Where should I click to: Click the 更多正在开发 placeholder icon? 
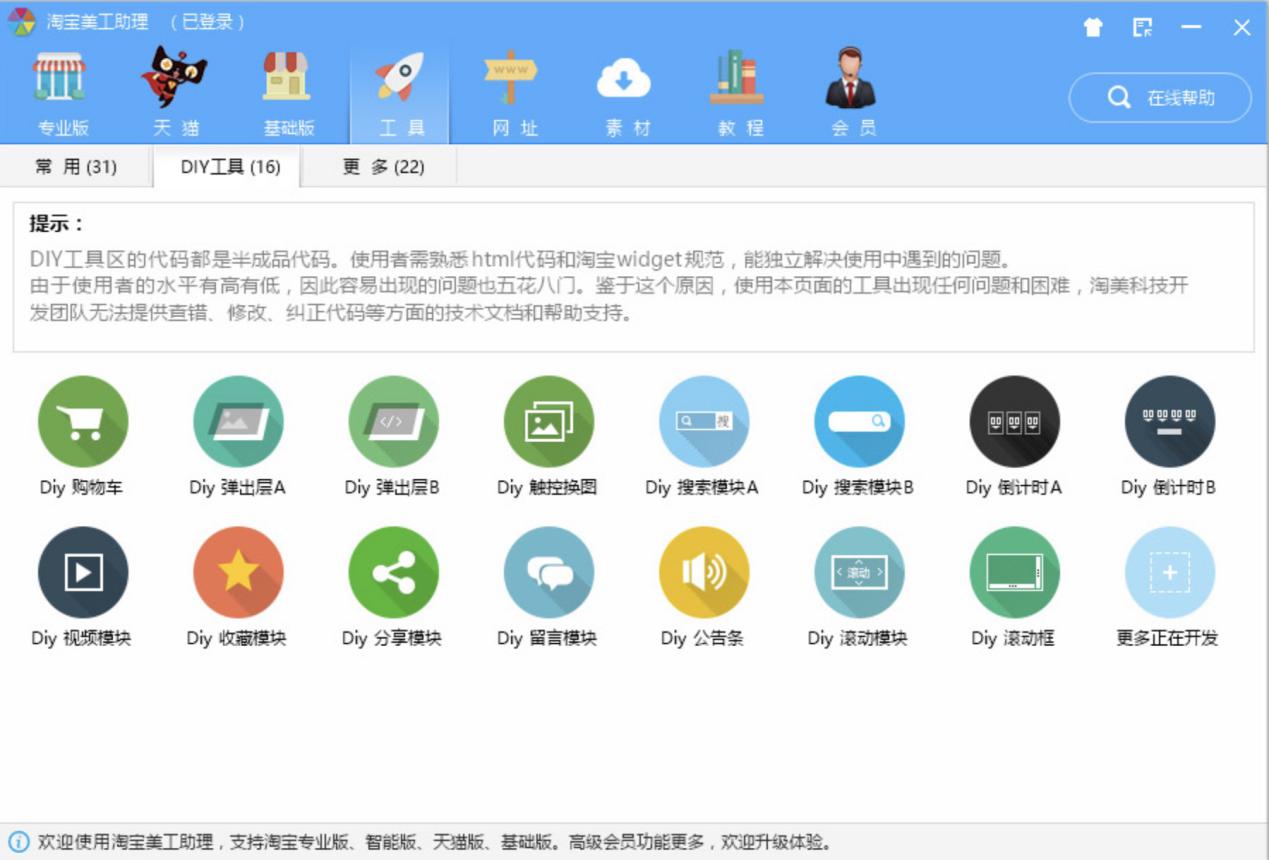coord(1169,572)
